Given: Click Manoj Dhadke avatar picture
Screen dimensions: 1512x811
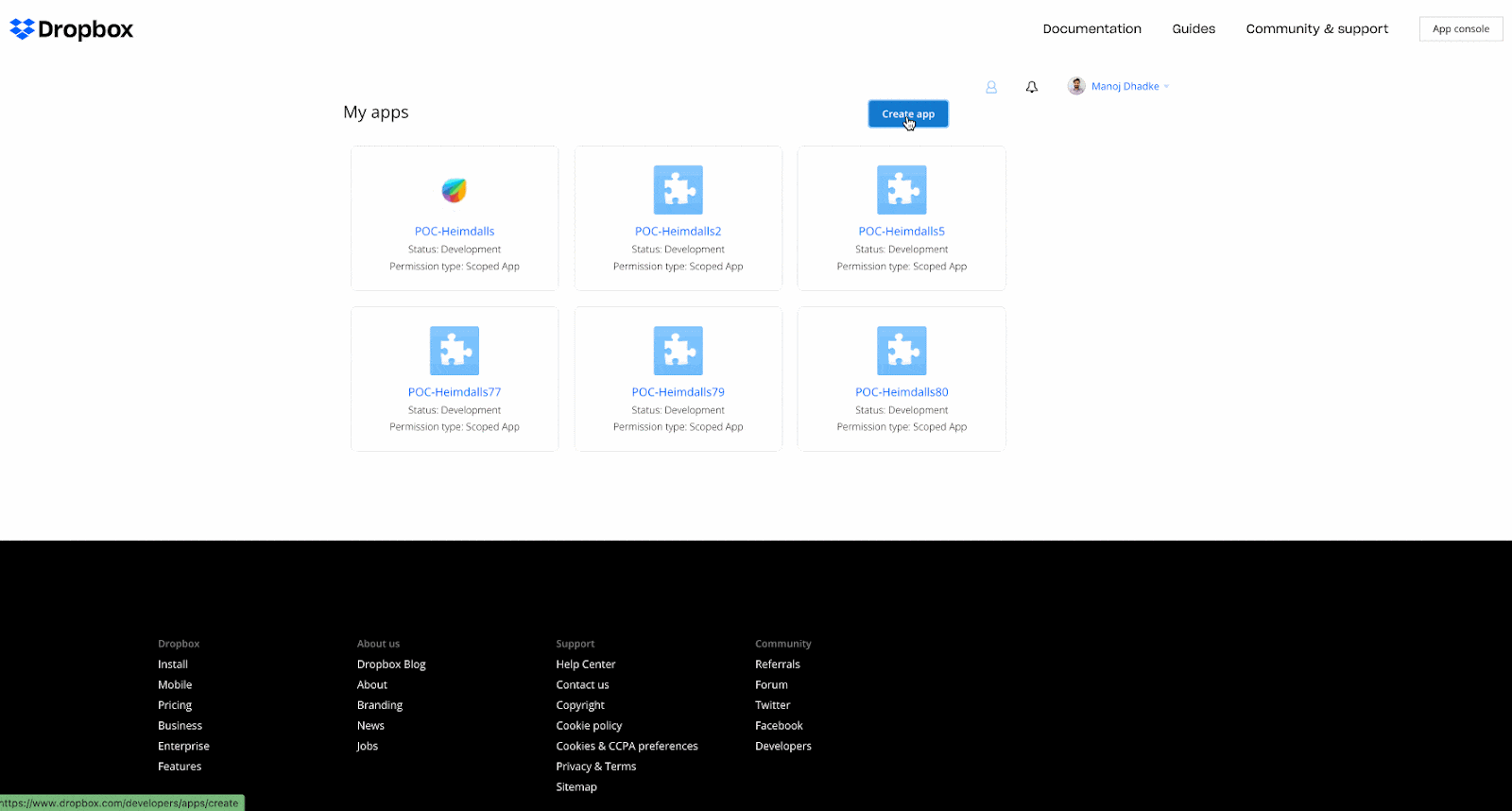Looking at the screenshot, I should (1076, 86).
